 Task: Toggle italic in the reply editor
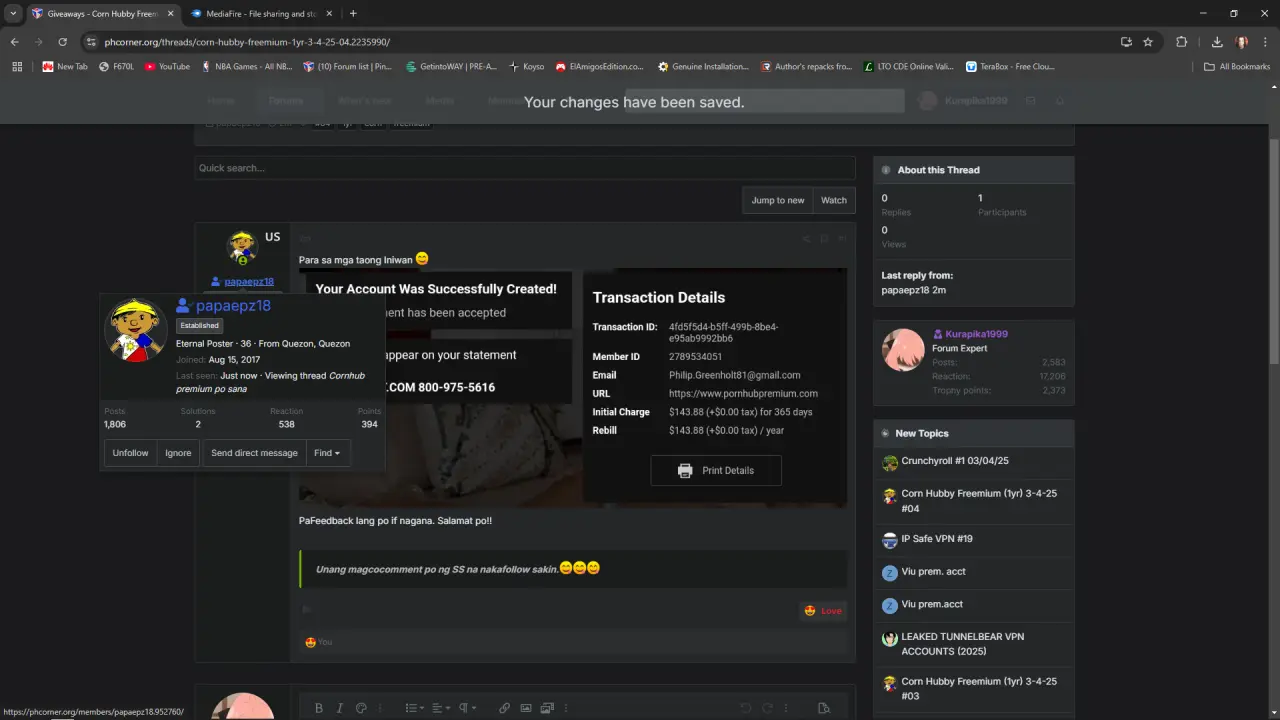pos(339,708)
